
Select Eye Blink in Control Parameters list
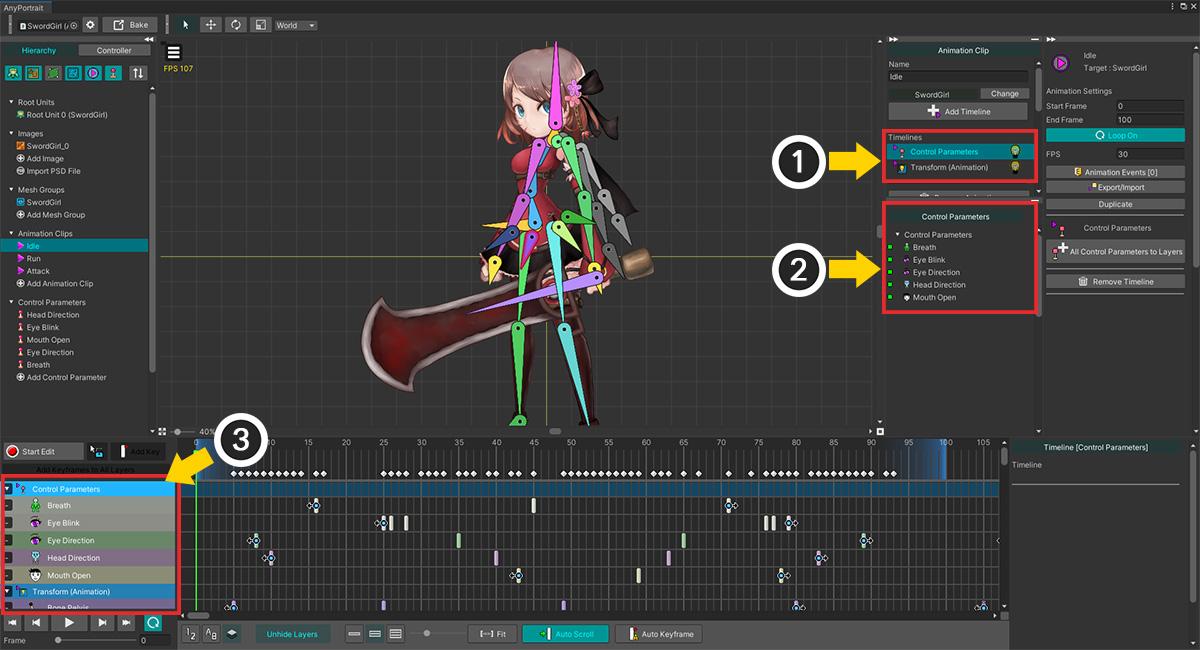928,260
